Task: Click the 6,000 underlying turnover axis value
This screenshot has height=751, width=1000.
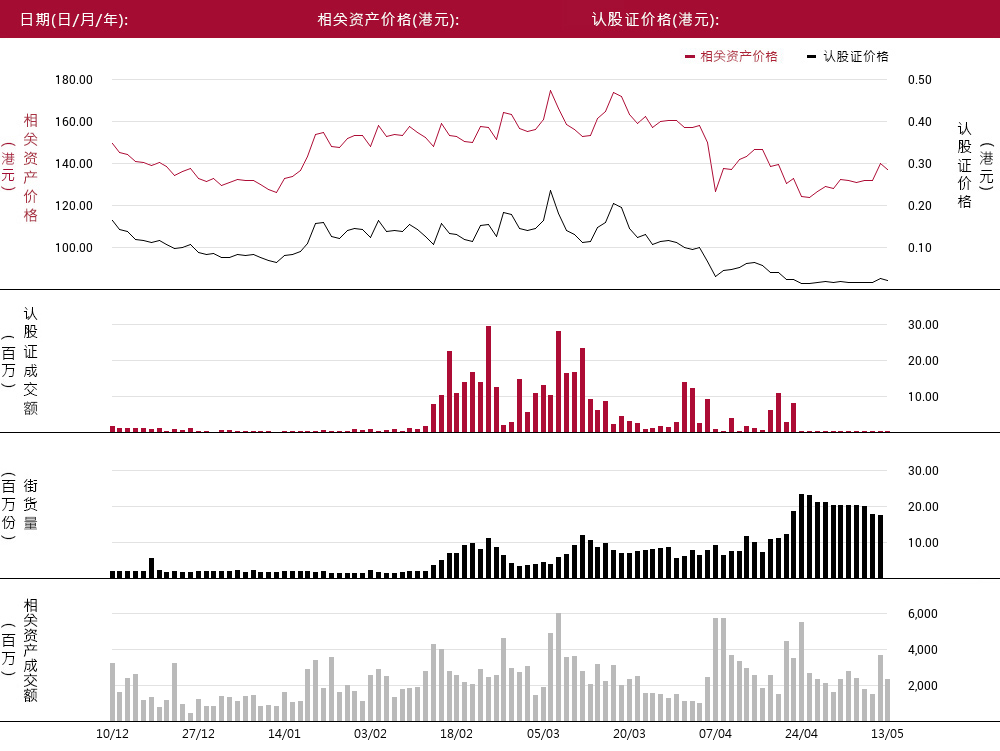Action: tap(923, 614)
